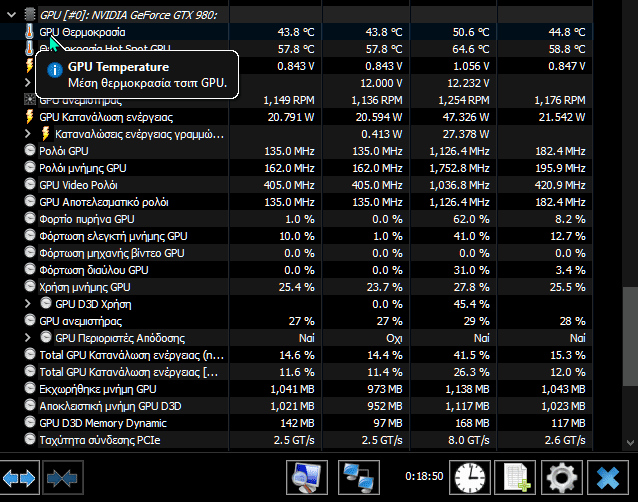Click the Όχι value in performance limiters row

[394, 338]
